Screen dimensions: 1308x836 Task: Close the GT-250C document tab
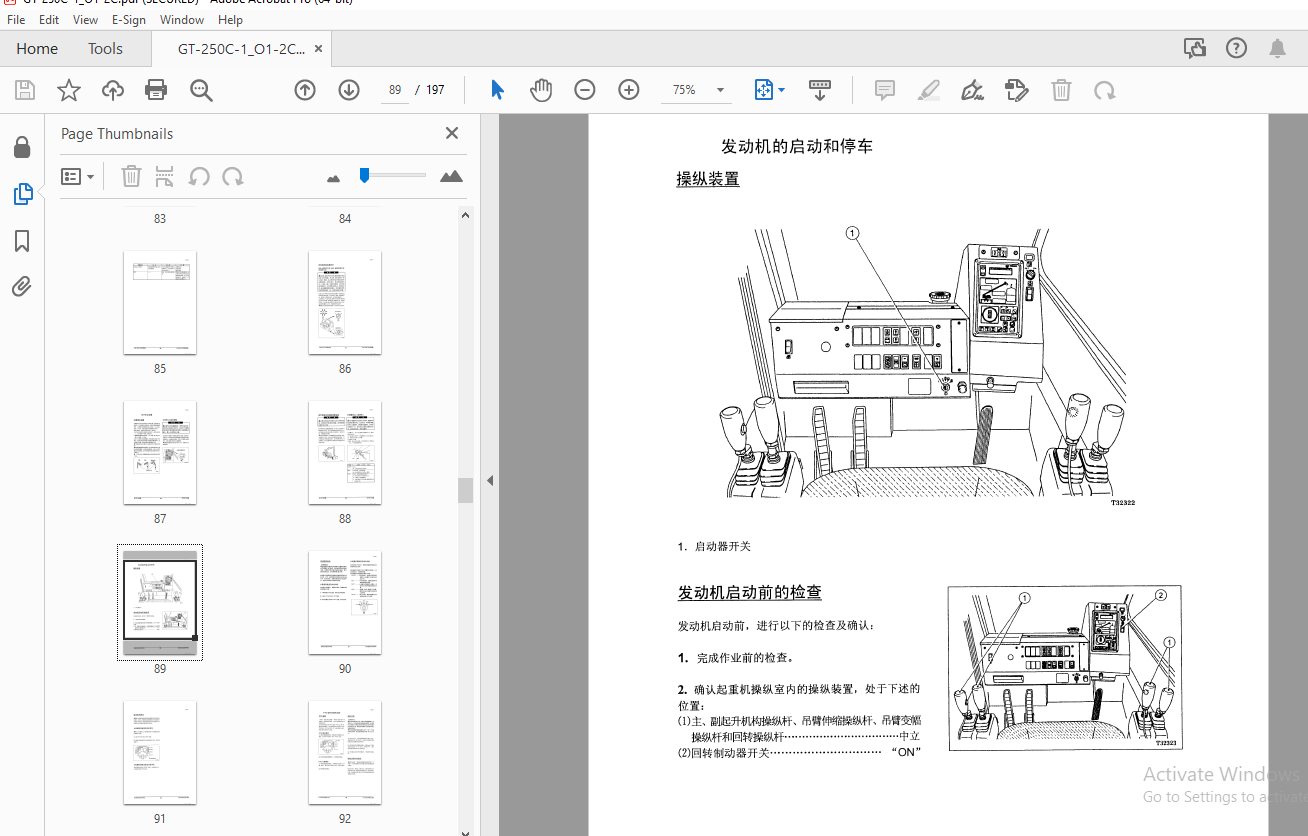coord(318,48)
